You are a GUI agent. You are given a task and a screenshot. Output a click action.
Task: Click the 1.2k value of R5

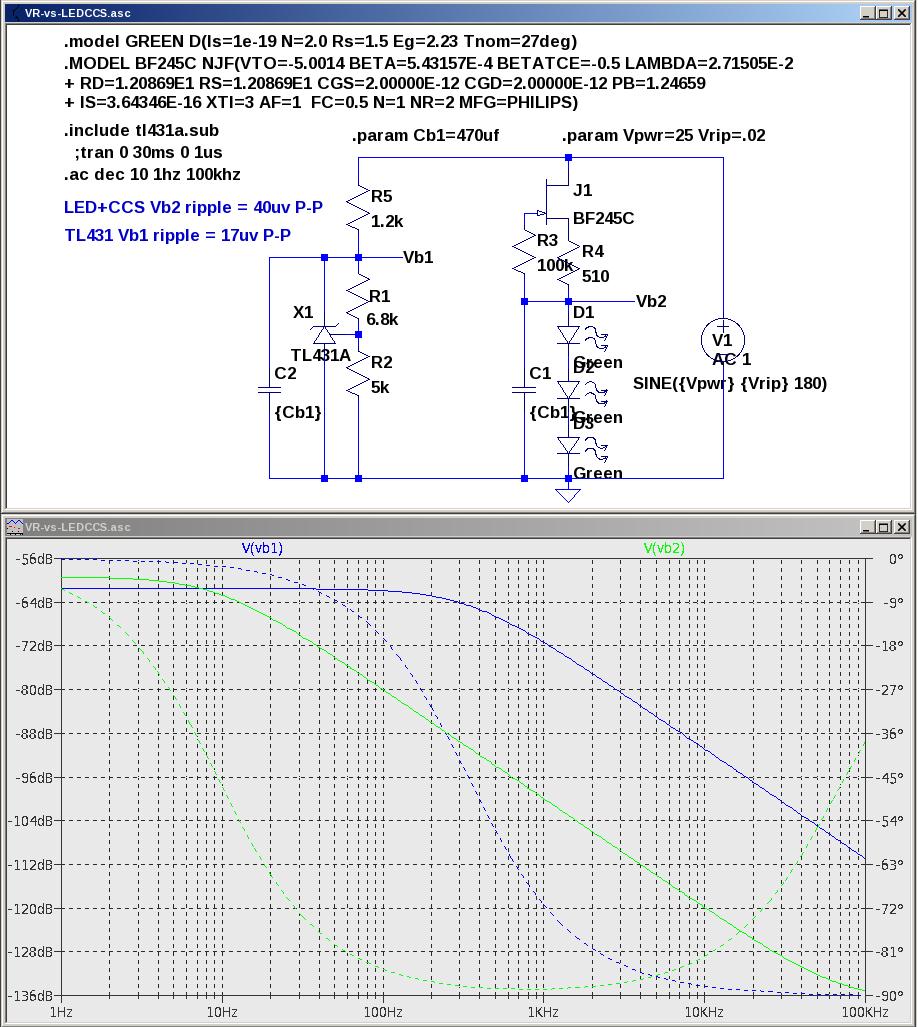[x=387, y=221]
